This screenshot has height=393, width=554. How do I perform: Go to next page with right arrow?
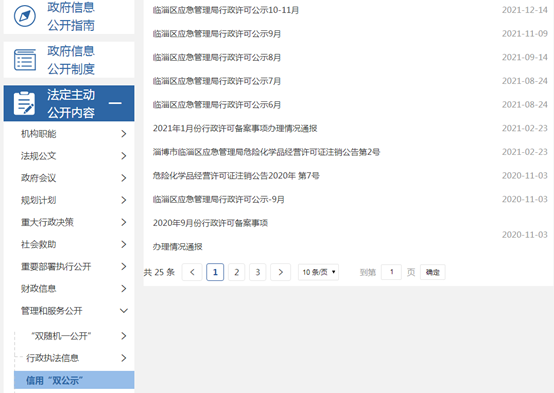[x=281, y=272]
